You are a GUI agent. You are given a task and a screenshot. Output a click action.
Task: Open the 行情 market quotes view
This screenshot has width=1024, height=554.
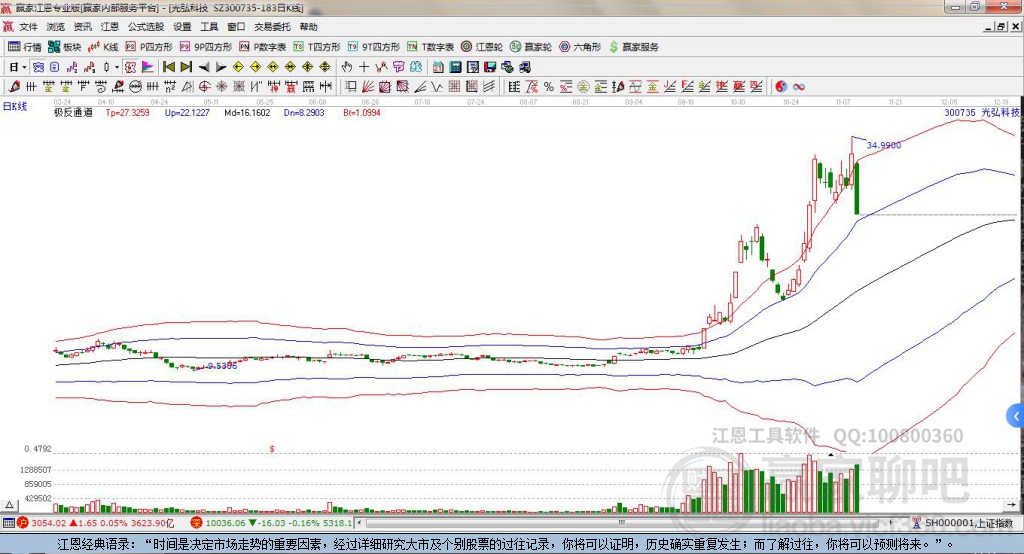coord(24,47)
